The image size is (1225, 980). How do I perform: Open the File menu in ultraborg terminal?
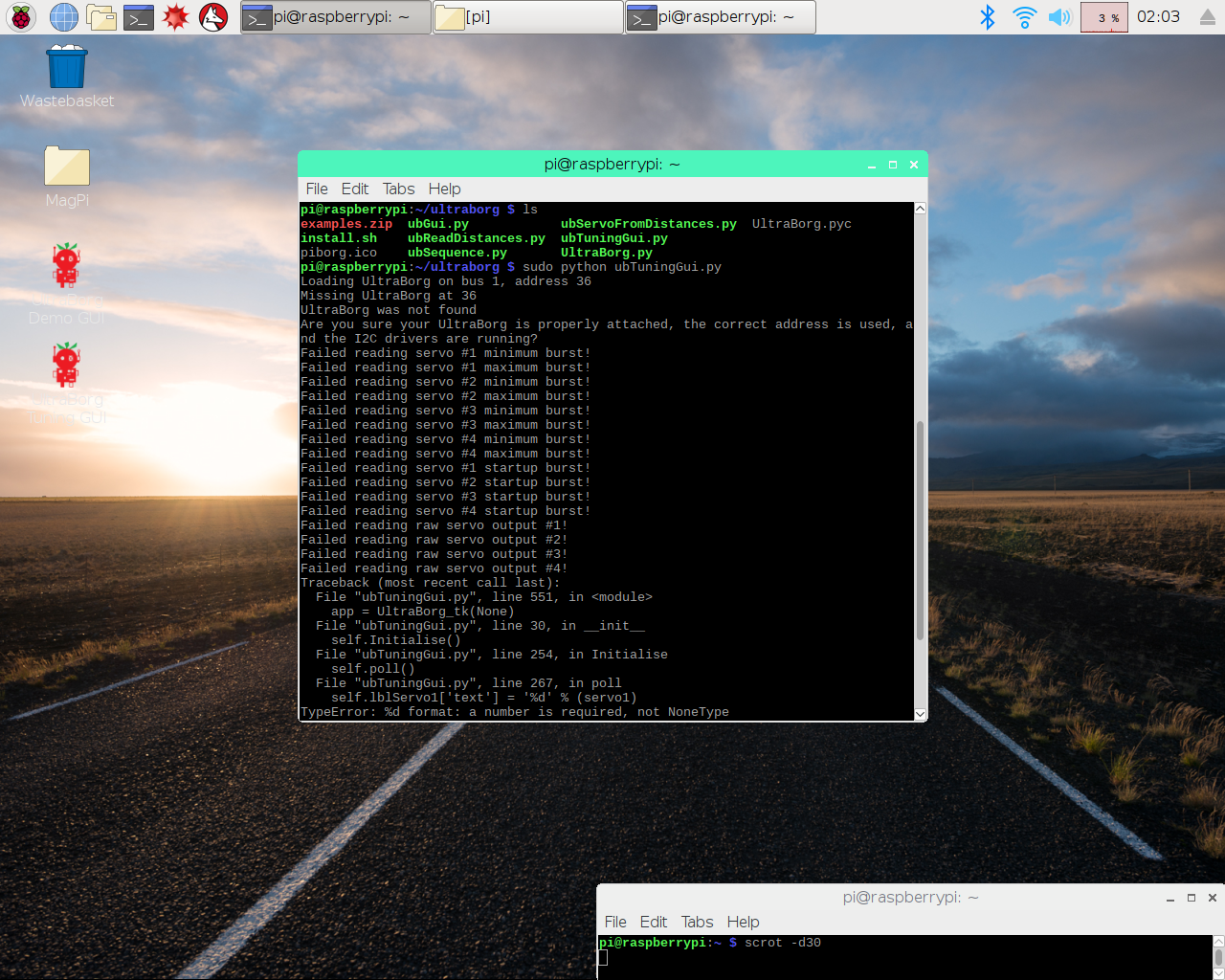tap(316, 189)
